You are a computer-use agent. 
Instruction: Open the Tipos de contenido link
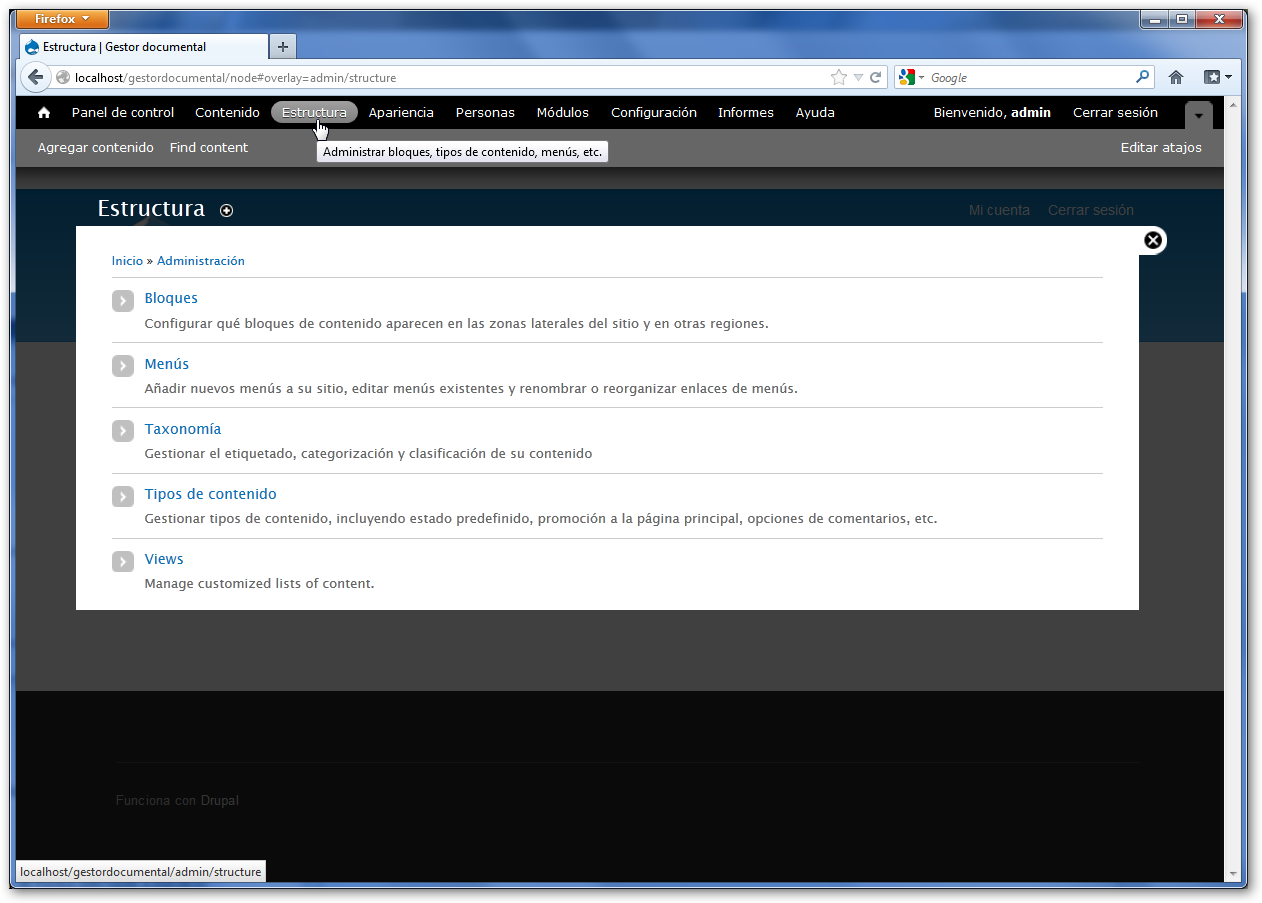coord(210,494)
